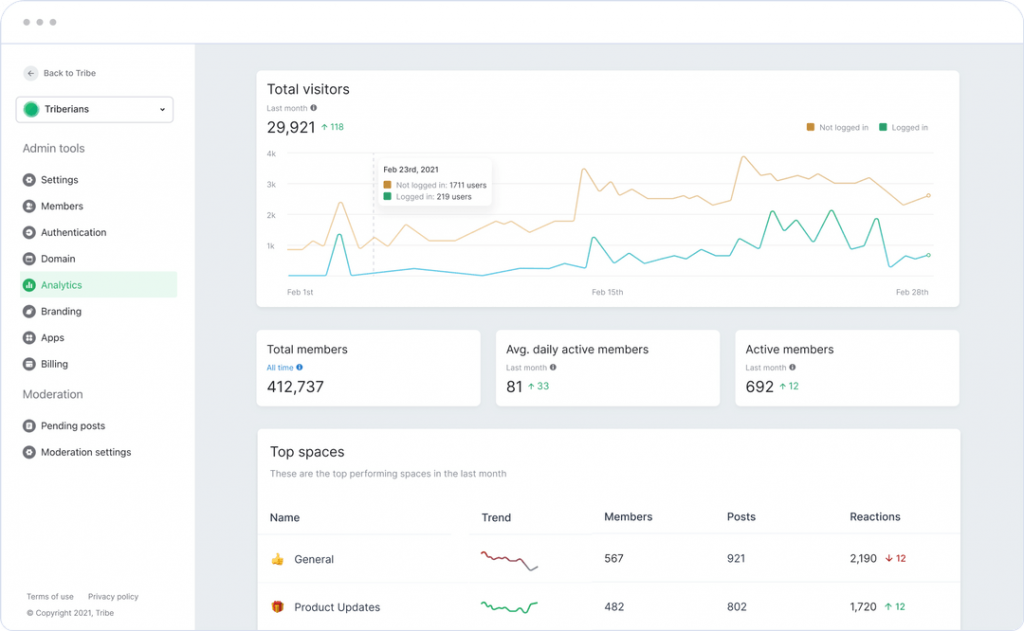Click the Domain icon in sidebar
Viewport: 1024px width, 631px height.
pos(30,259)
